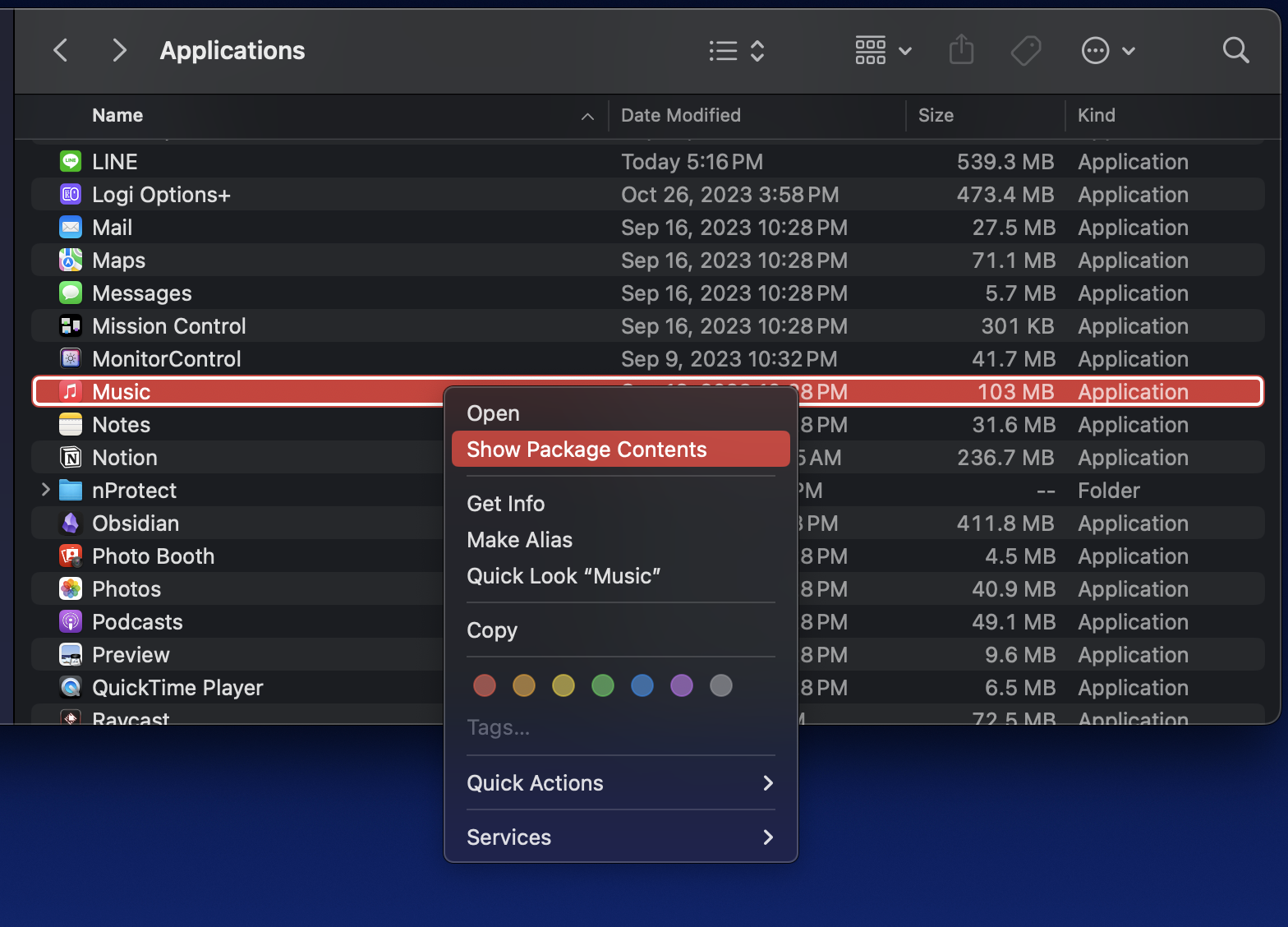Click the Messages name text
This screenshot has width=1288, height=927.
(142, 293)
